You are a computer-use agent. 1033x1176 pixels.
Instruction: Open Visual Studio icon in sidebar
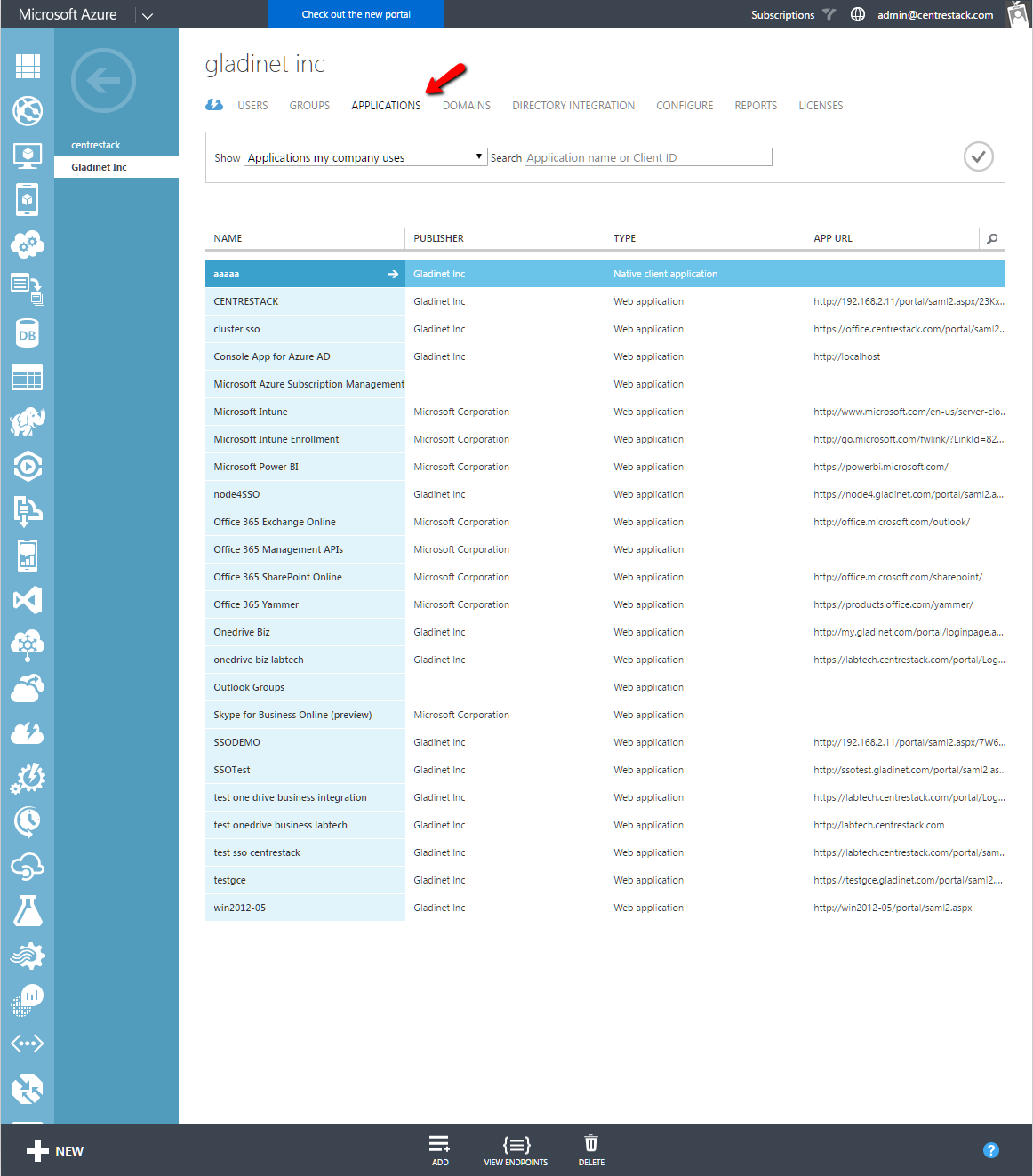tap(28, 600)
